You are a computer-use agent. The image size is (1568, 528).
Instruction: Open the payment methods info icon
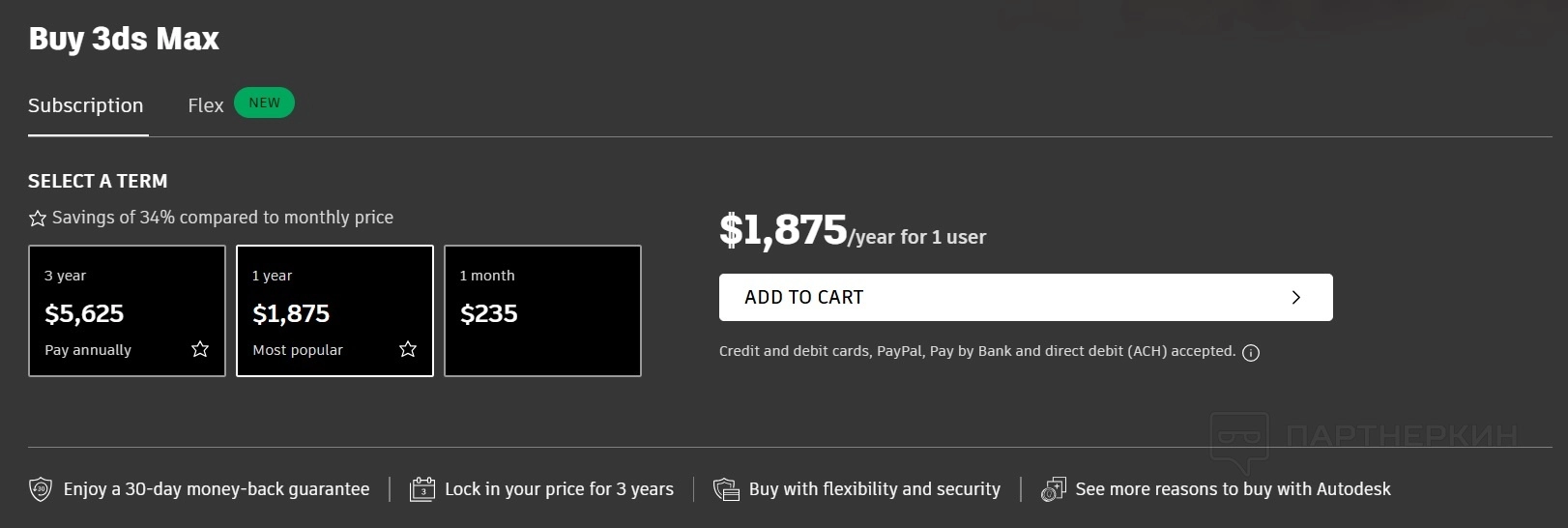[1251, 353]
